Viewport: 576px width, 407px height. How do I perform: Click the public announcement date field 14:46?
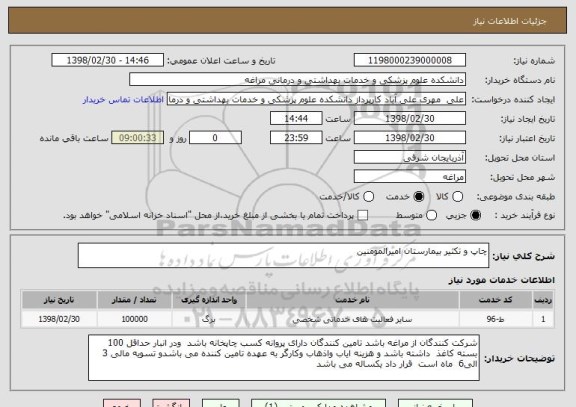tap(108, 60)
